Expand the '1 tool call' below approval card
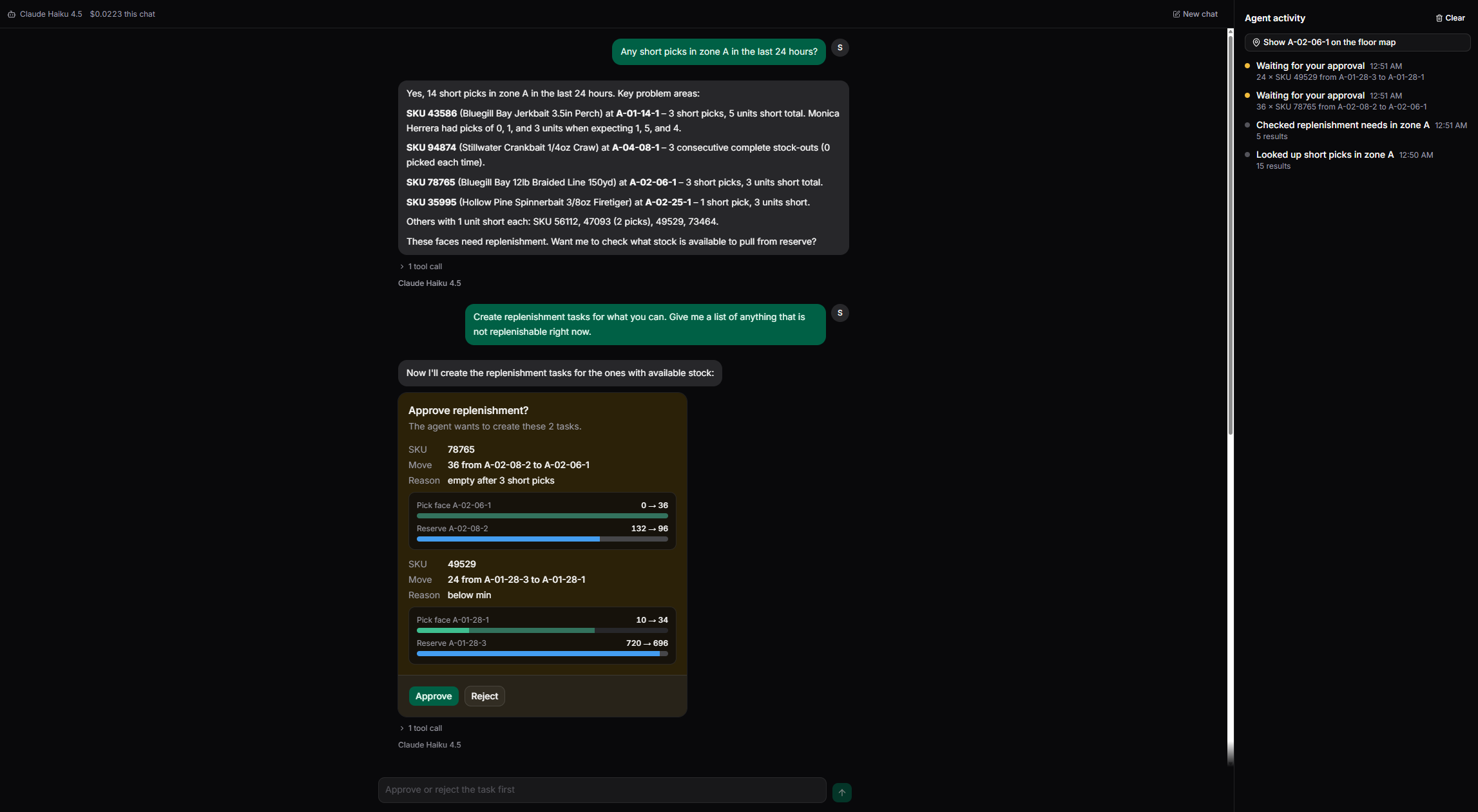This screenshot has width=1478, height=812. tap(421, 728)
